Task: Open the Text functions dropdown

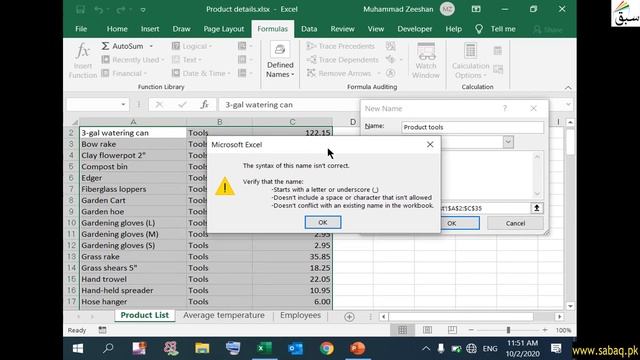Action: [187, 60]
